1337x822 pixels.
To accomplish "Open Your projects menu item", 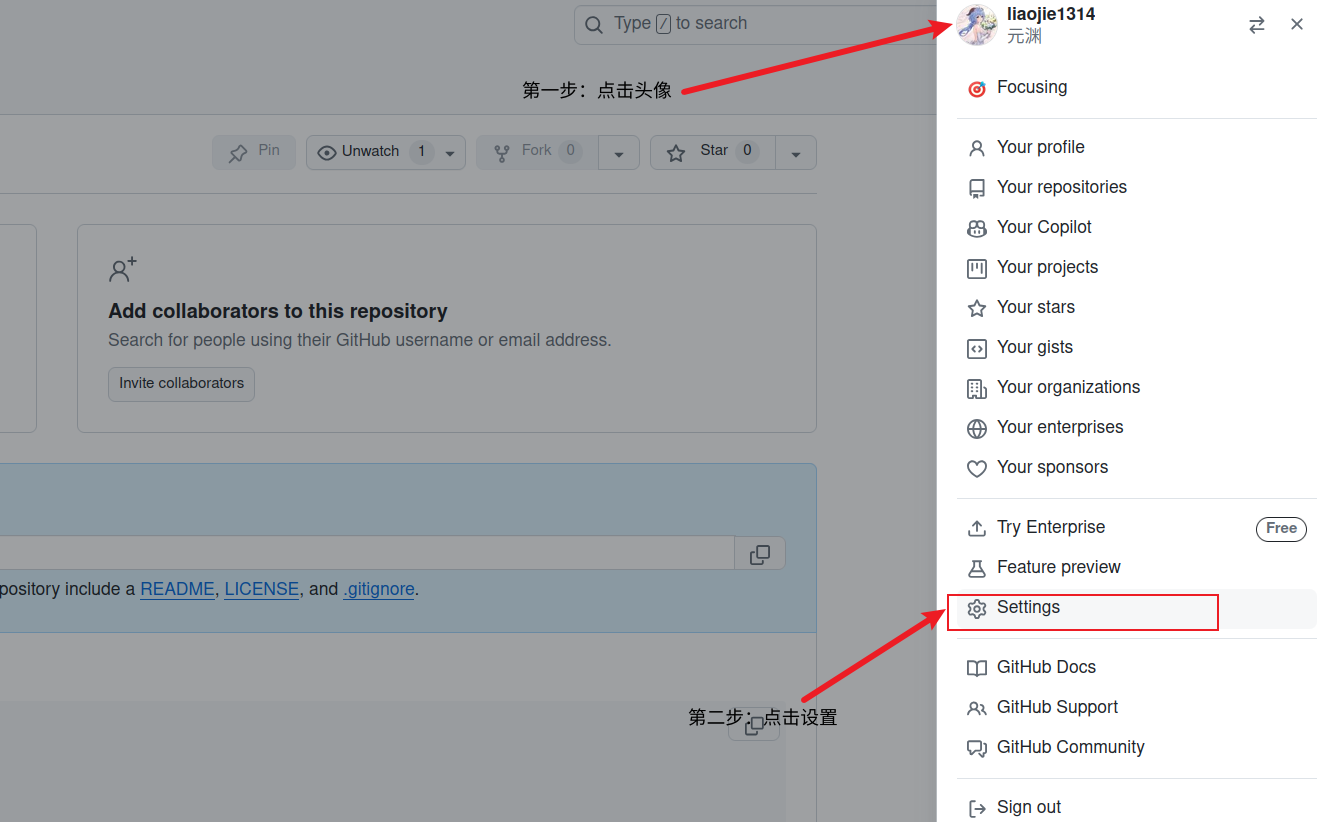I will (x=1137, y=268).
